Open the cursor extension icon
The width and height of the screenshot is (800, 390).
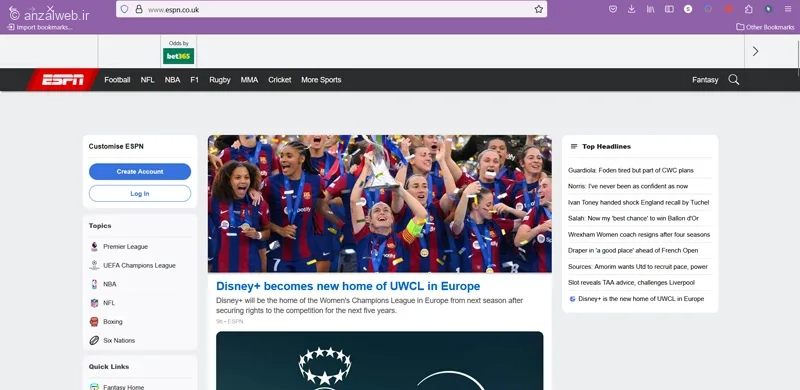(x=768, y=9)
